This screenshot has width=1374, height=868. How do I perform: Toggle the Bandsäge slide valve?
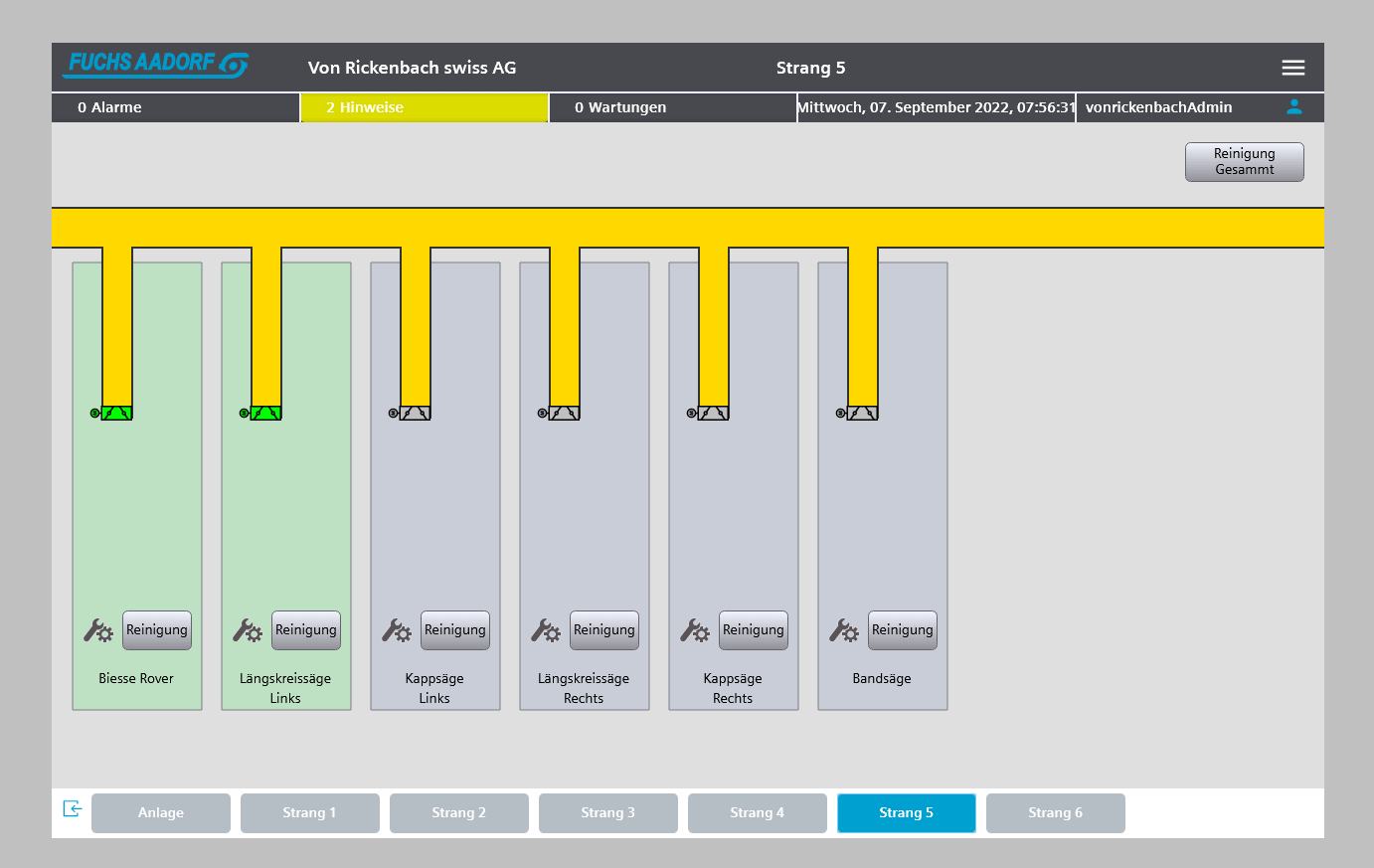[x=862, y=413]
